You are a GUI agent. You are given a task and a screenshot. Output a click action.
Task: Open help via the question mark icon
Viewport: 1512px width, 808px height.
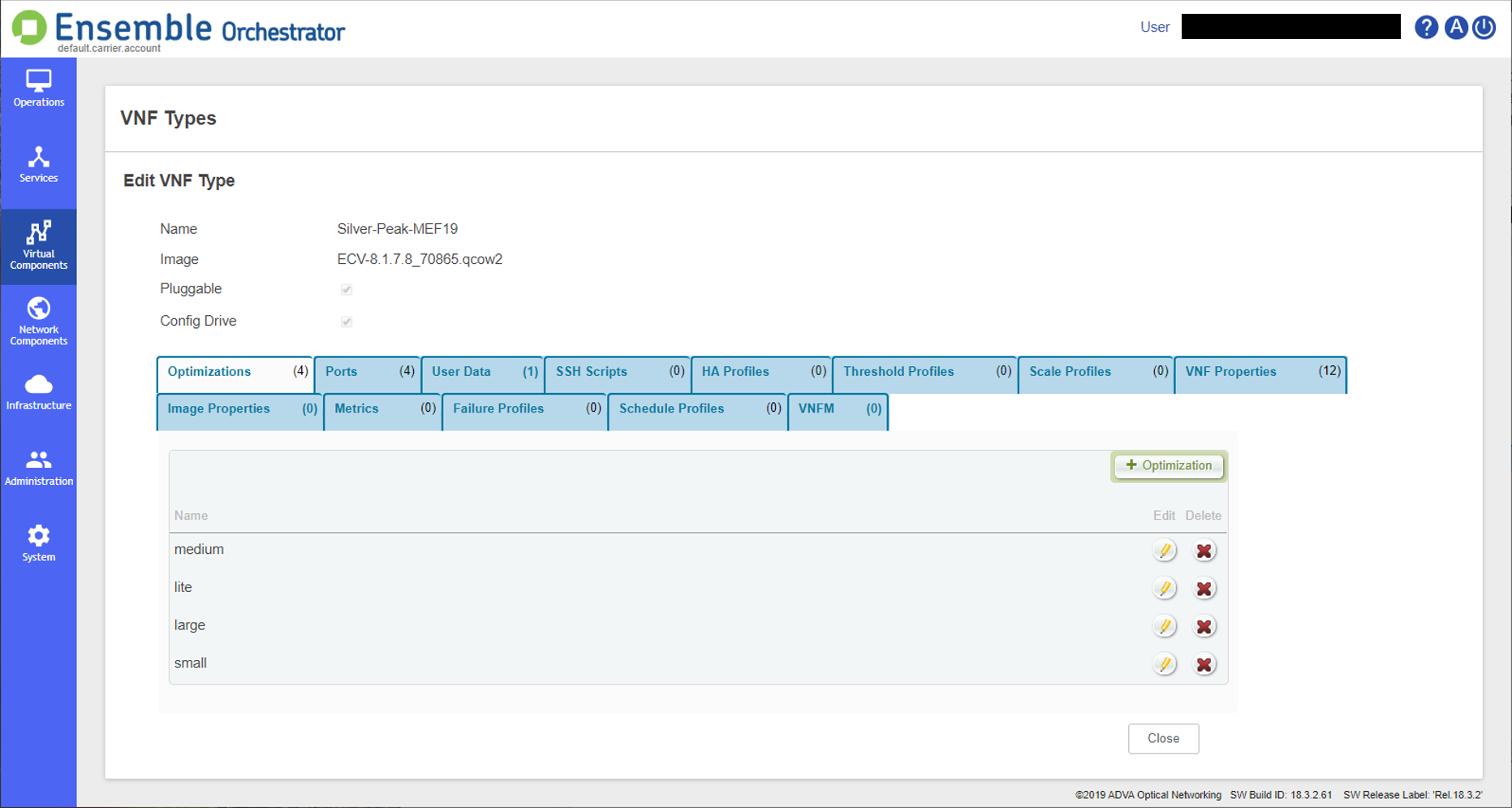tap(1426, 27)
